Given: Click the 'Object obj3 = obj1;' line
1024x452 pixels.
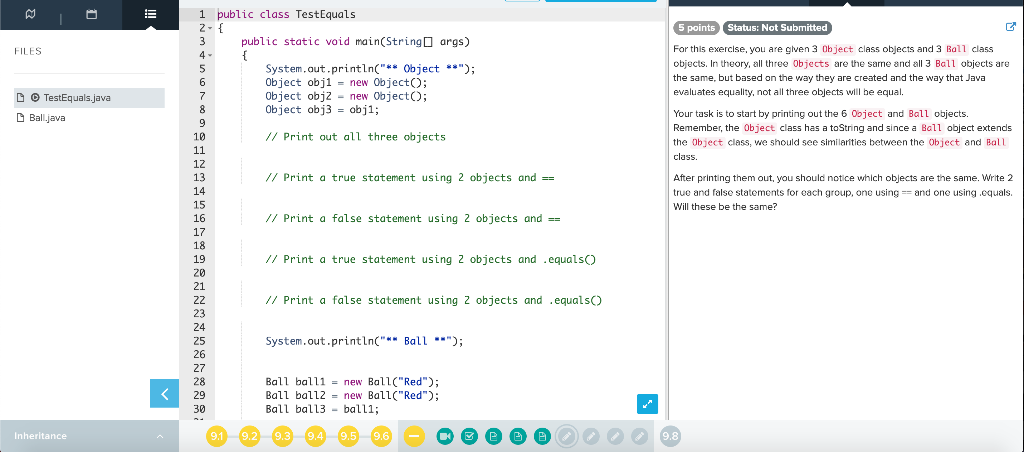Looking at the screenshot, I should point(322,110).
